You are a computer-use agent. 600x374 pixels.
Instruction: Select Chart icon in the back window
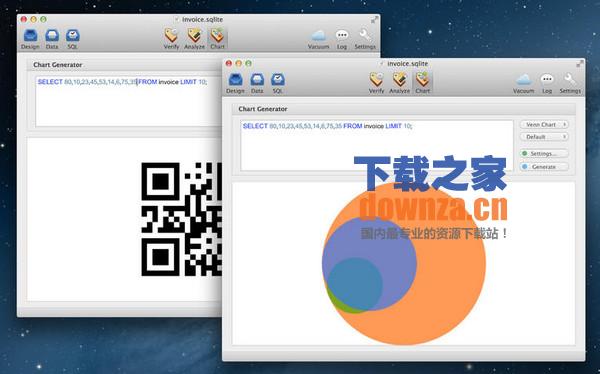pos(217,39)
